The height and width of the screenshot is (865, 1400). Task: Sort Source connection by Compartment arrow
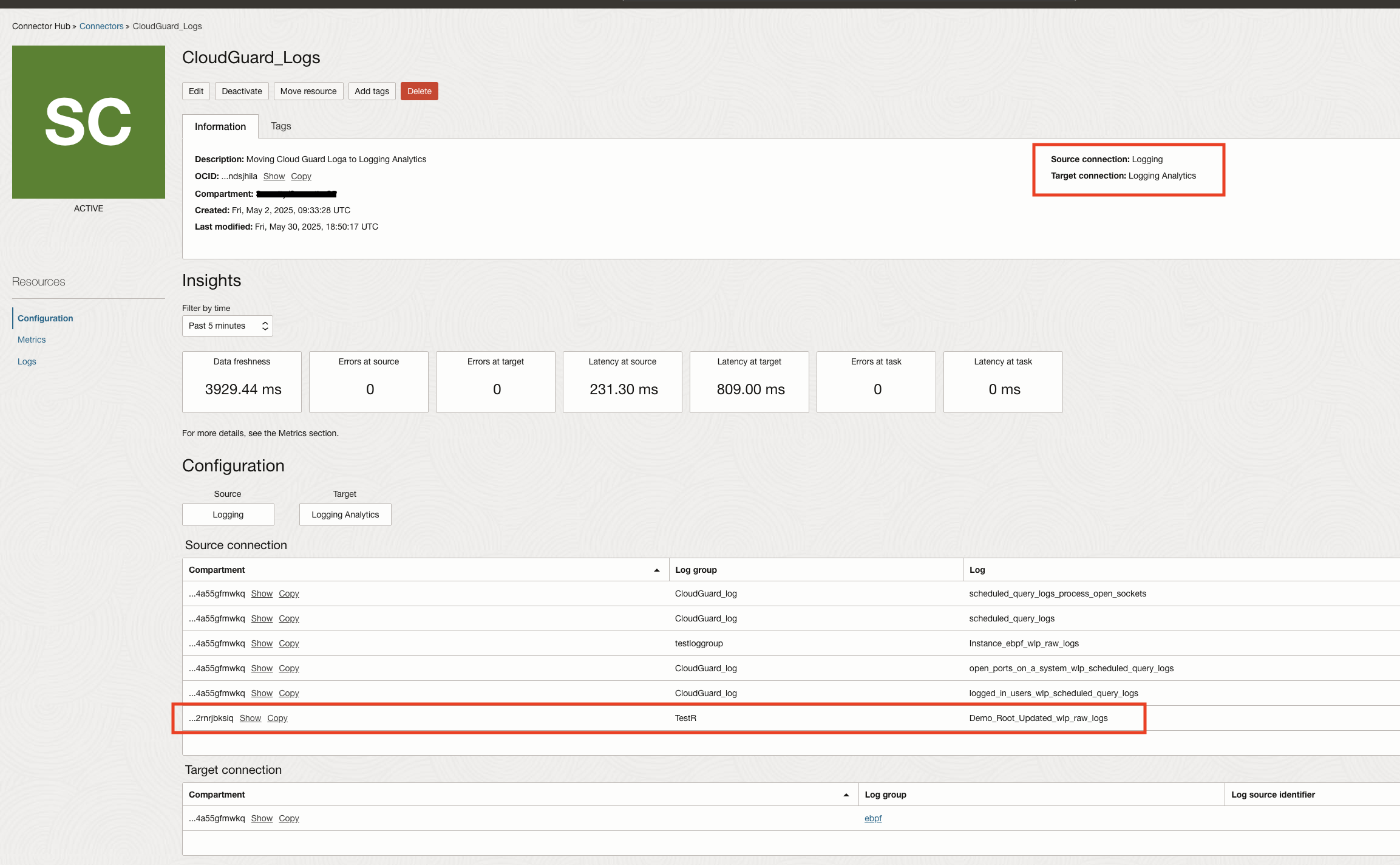(x=656, y=570)
